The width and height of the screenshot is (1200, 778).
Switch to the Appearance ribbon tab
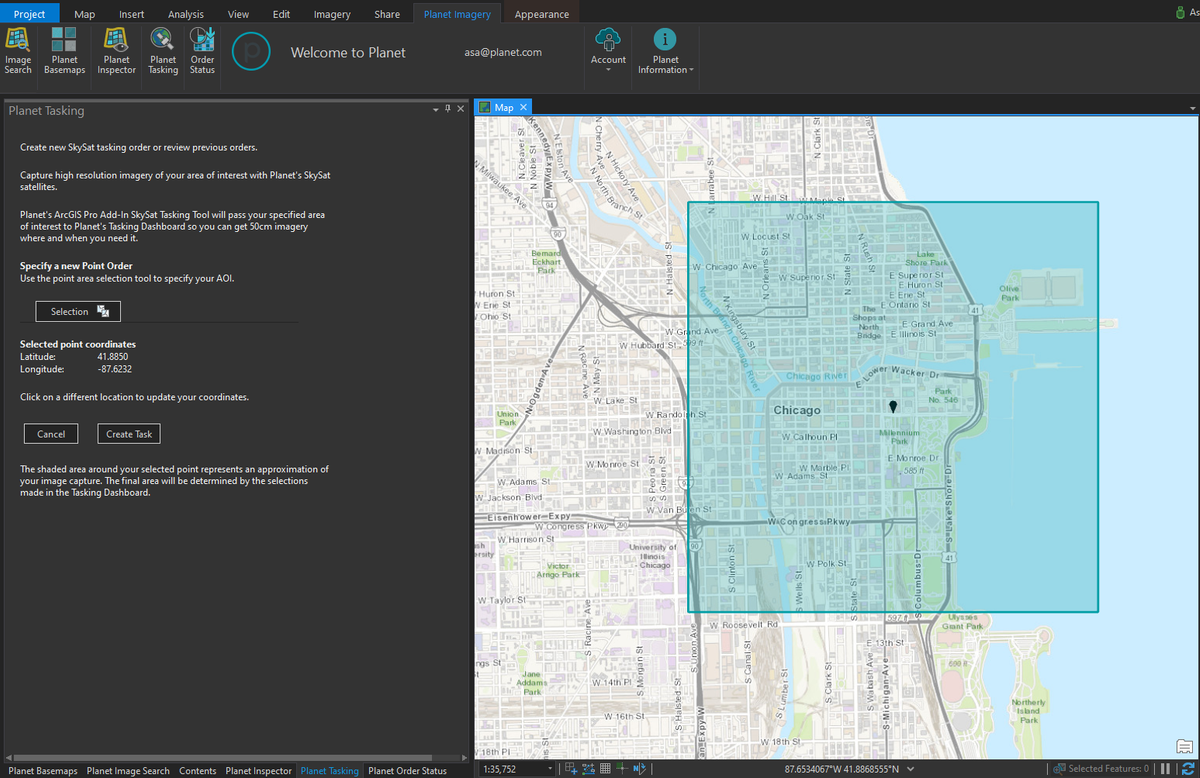point(541,14)
